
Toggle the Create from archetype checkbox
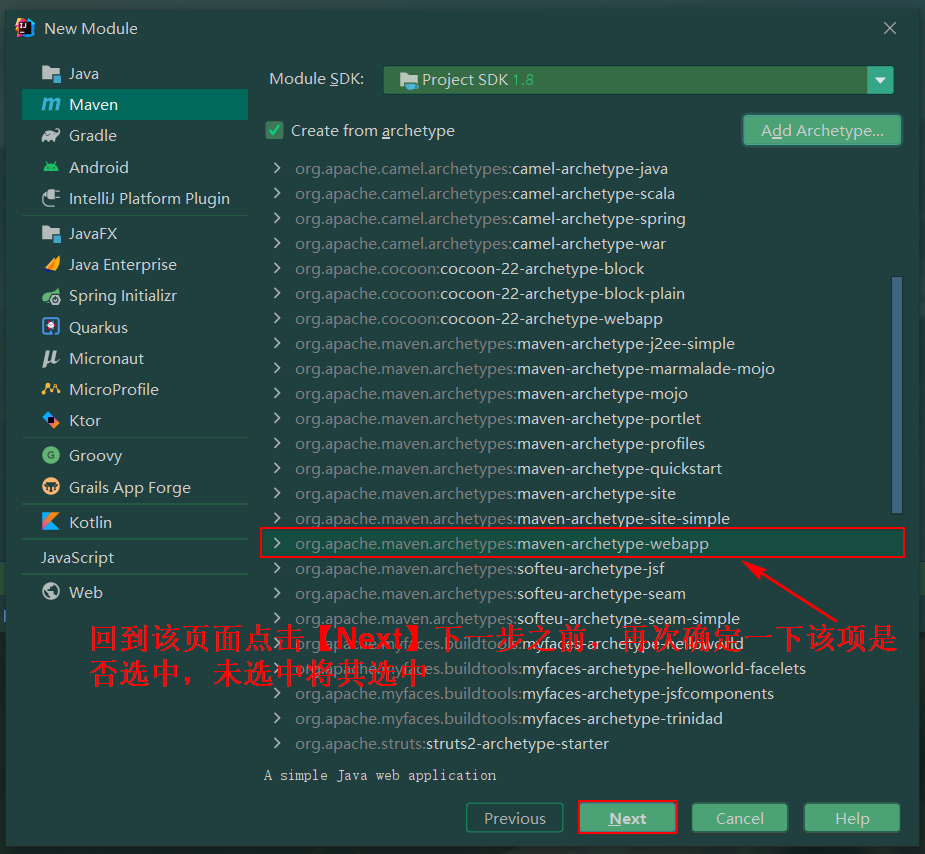pos(273,130)
